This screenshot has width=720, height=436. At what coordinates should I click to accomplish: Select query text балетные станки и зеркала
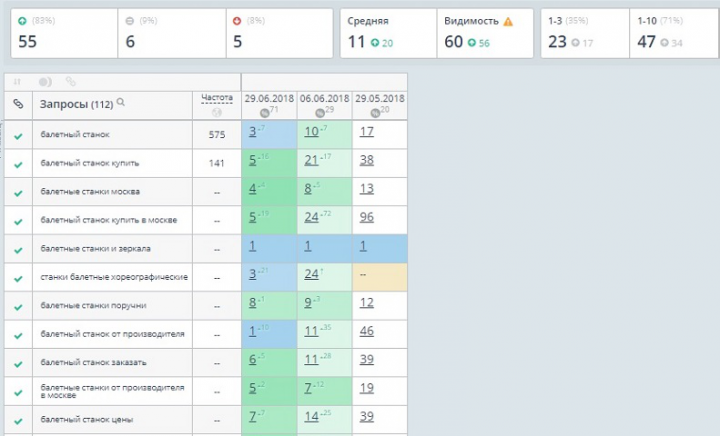[x=96, y=249]
